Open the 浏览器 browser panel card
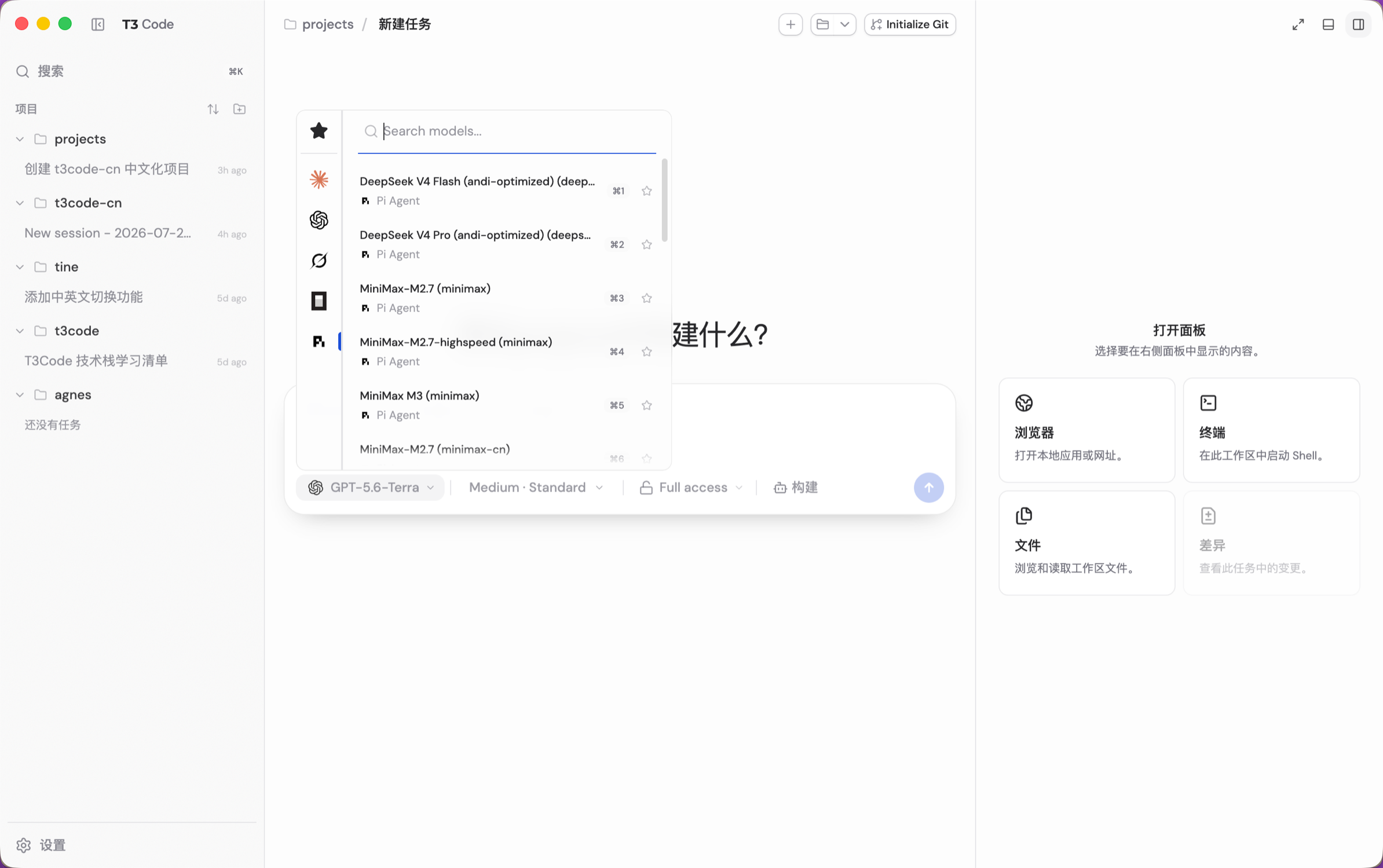The image size is (1383, 868). point(1086,430)
